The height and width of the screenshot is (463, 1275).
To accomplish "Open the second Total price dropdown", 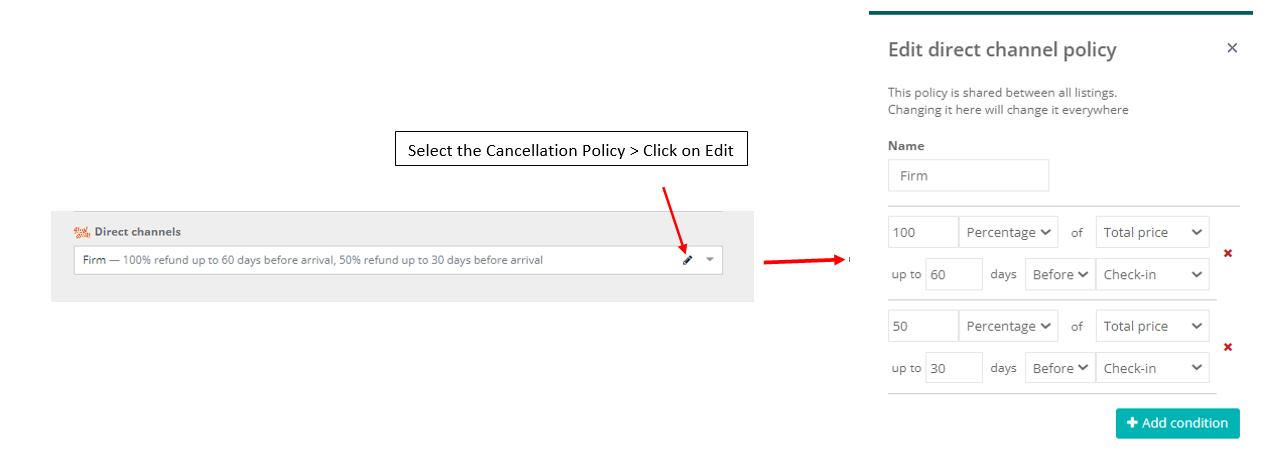I will (x=1153, y=326).
